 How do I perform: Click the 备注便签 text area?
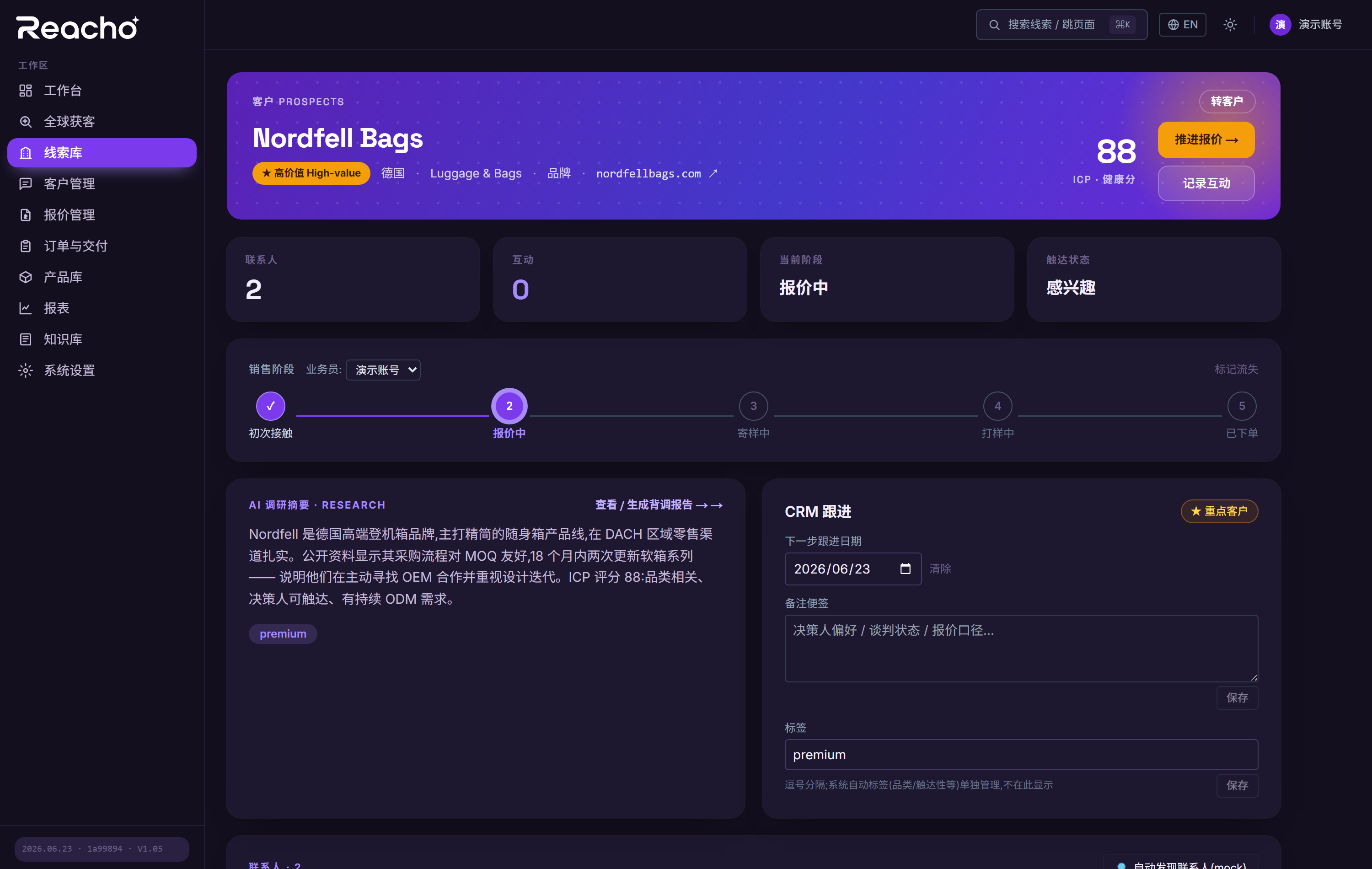(x=1021, y=649)
